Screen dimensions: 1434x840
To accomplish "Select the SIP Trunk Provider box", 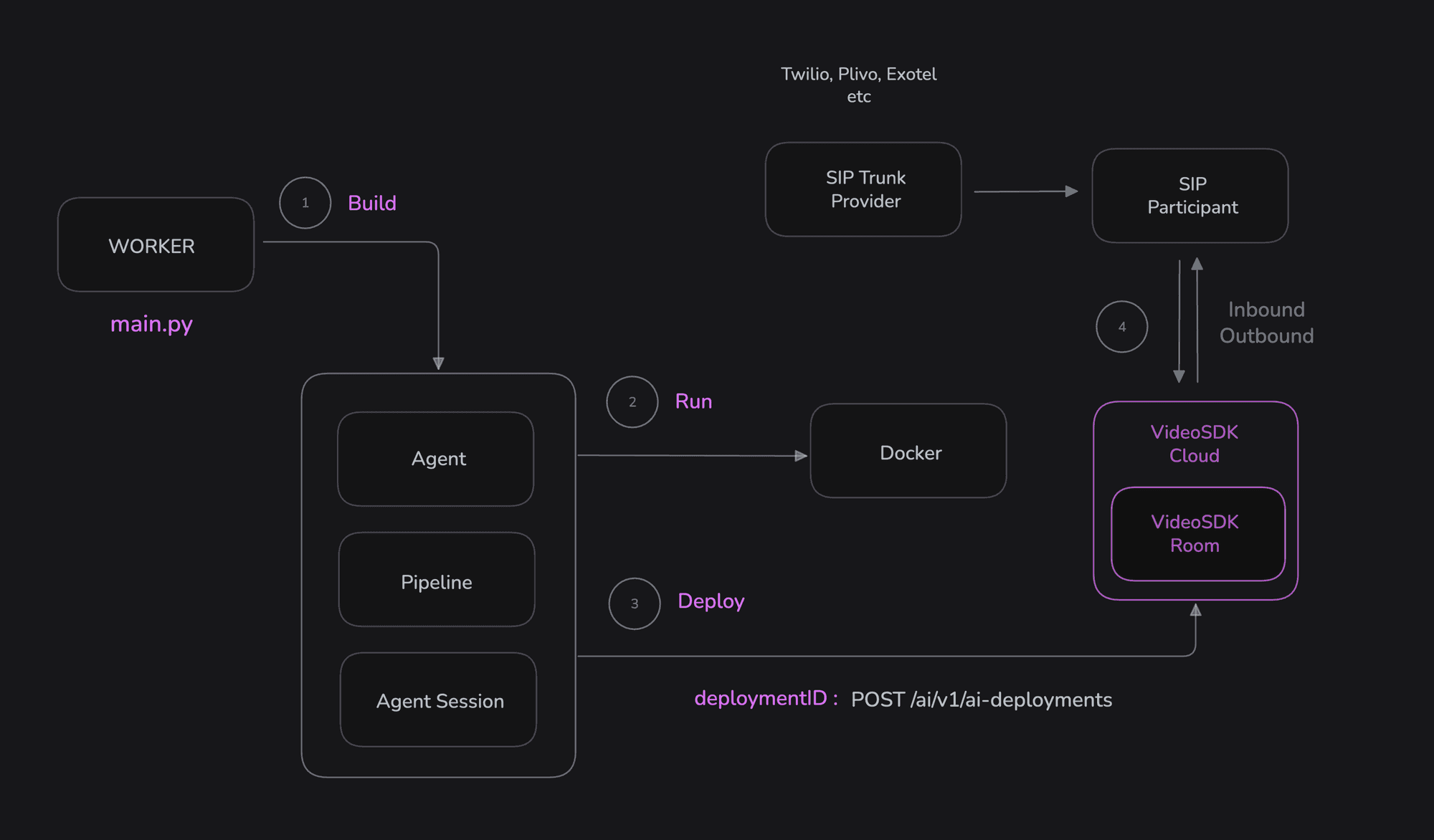I will (863, 189).
